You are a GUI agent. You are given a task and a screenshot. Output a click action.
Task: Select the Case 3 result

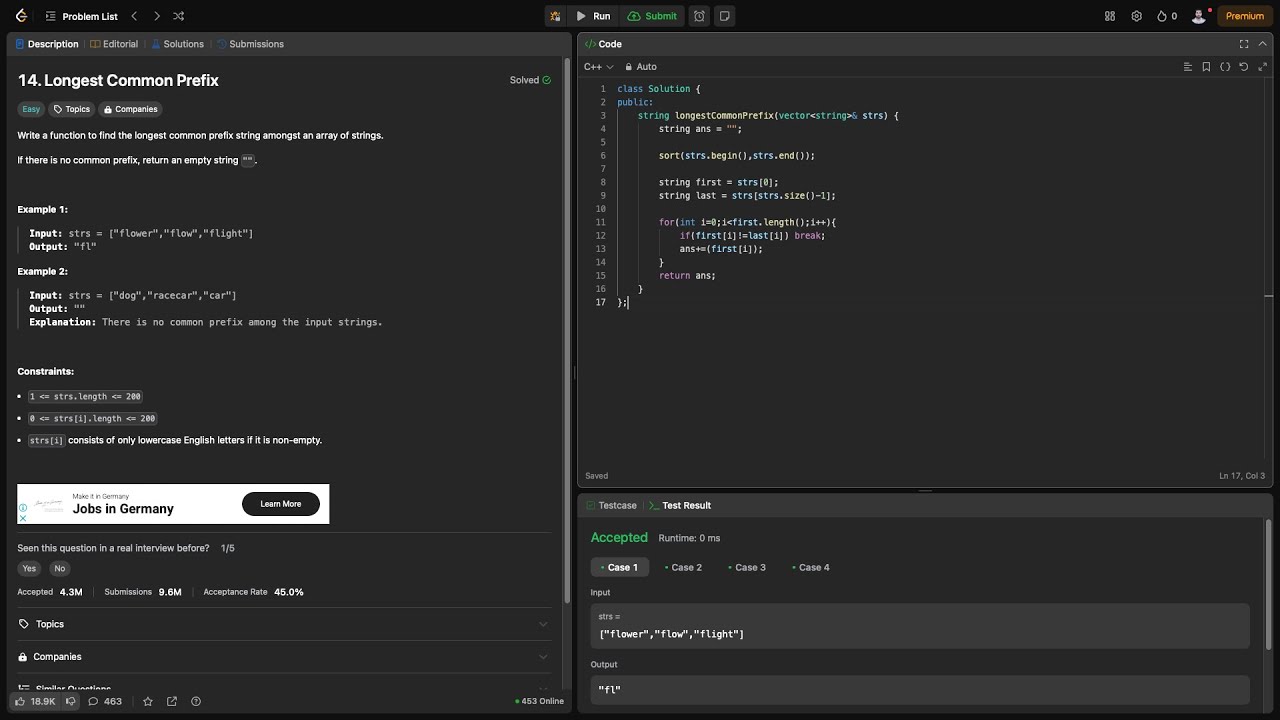click(747, 567)
